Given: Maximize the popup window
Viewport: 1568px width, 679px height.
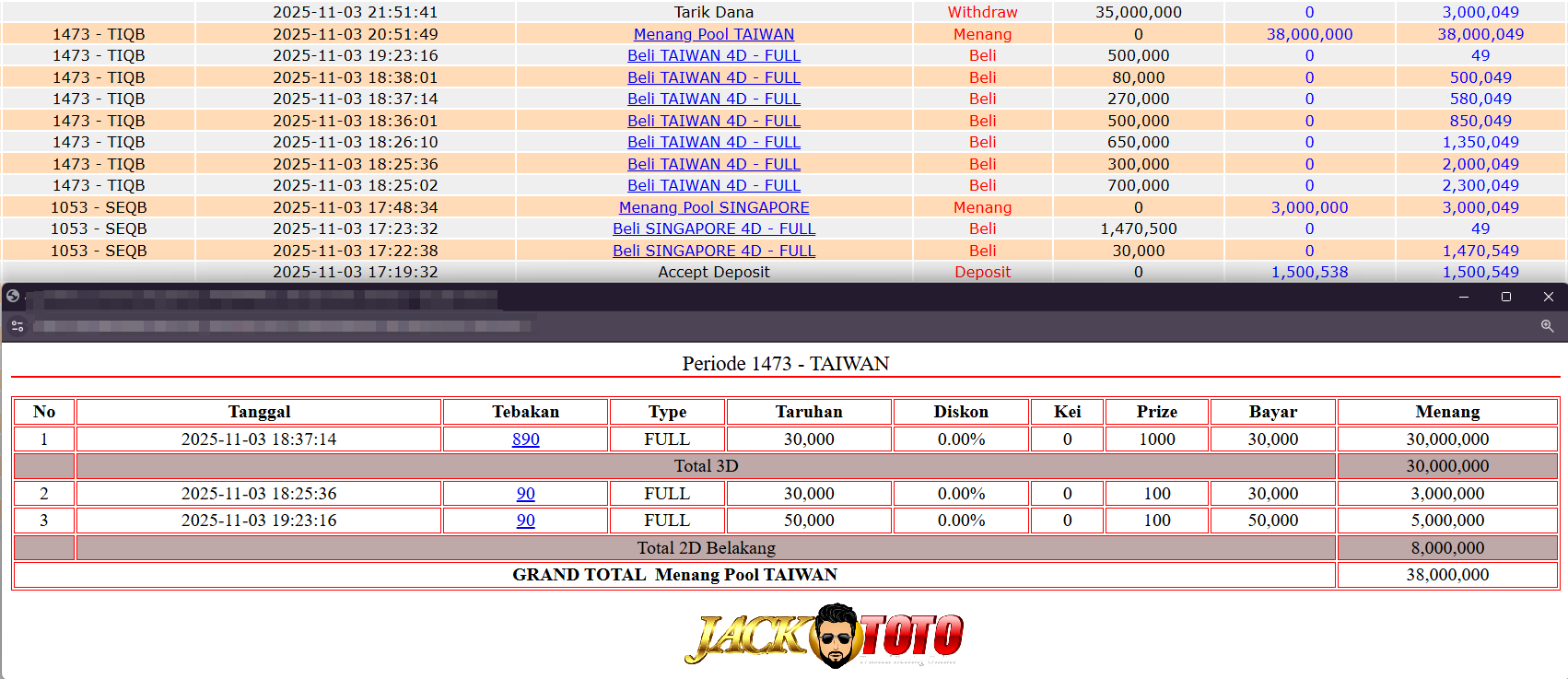Looking at the screenshot, I should (x=1506, y=297).
